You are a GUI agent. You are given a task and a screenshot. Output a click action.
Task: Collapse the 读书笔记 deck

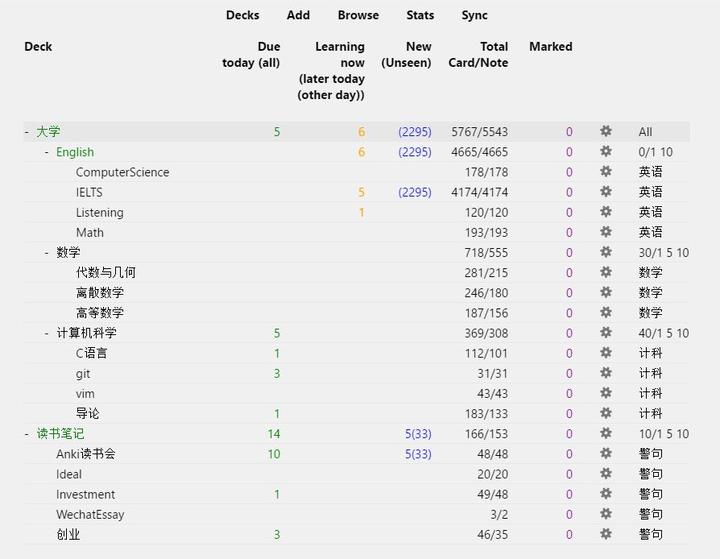(27, 434)
